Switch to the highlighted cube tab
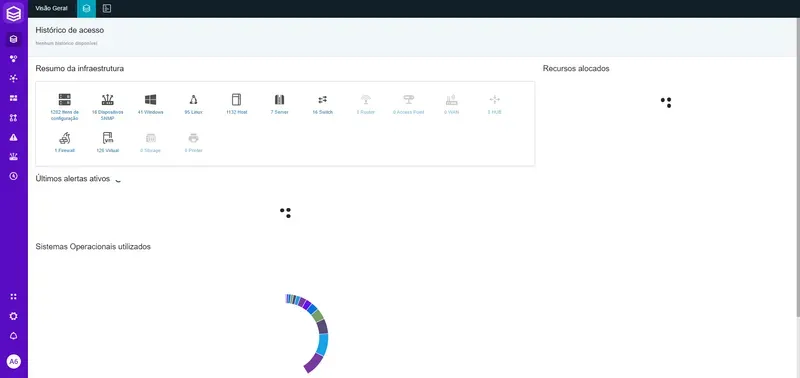800x378 pixels. 86,9
